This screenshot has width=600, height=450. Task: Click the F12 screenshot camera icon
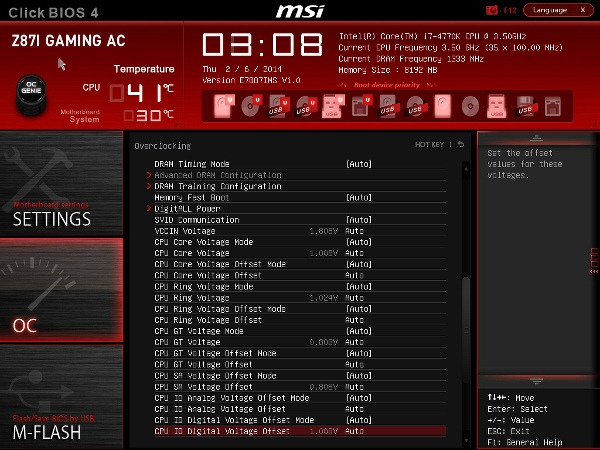[491, 10]
